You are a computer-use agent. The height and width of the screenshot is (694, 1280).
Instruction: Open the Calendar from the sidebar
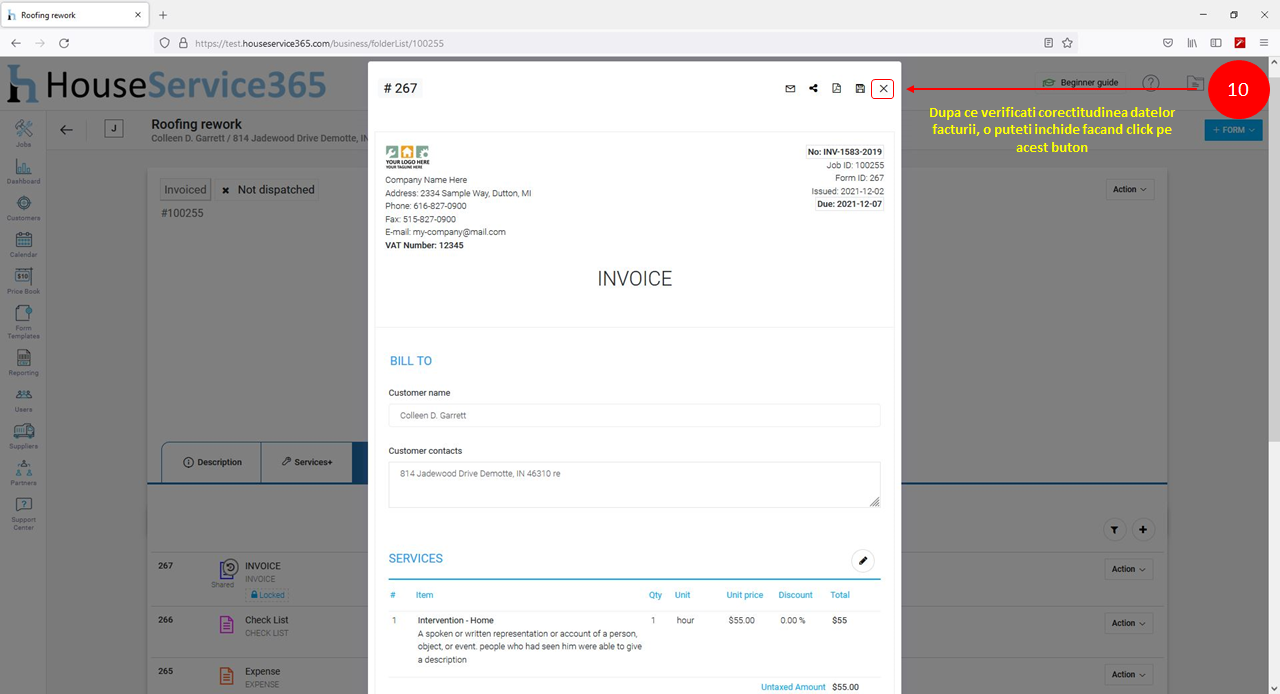24,244
